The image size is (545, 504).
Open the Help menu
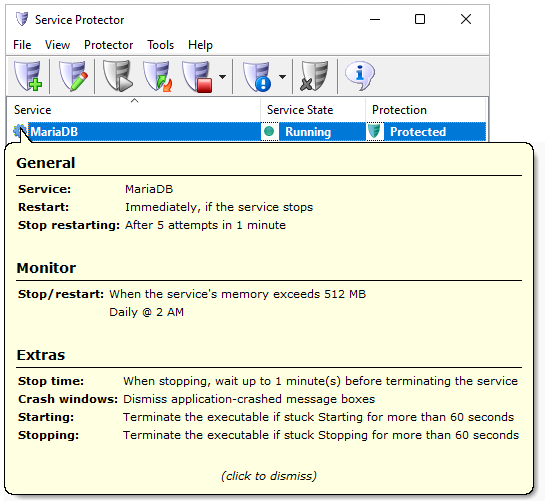(200, 45)
